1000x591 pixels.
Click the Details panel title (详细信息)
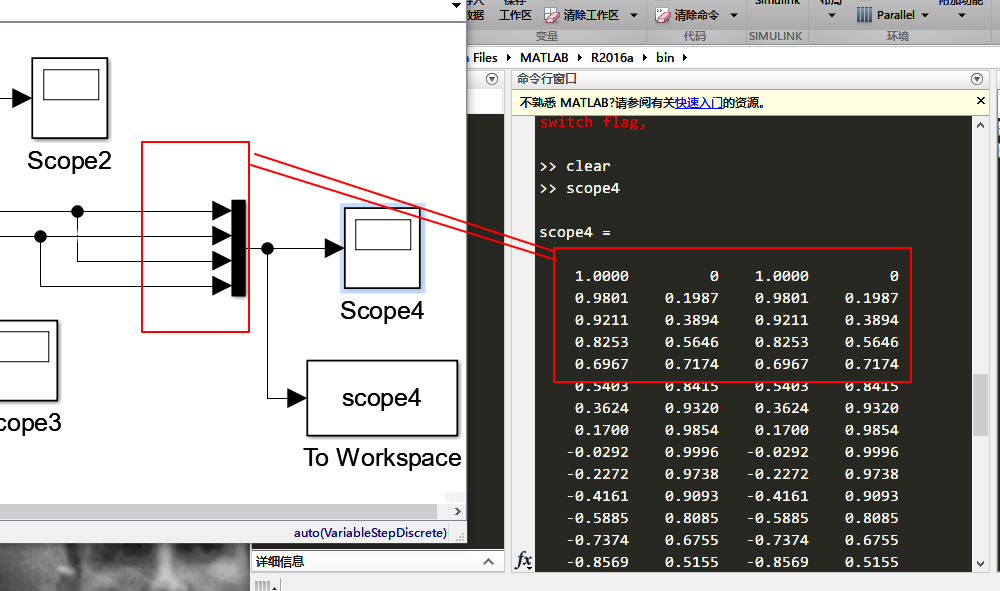[280, 562]
